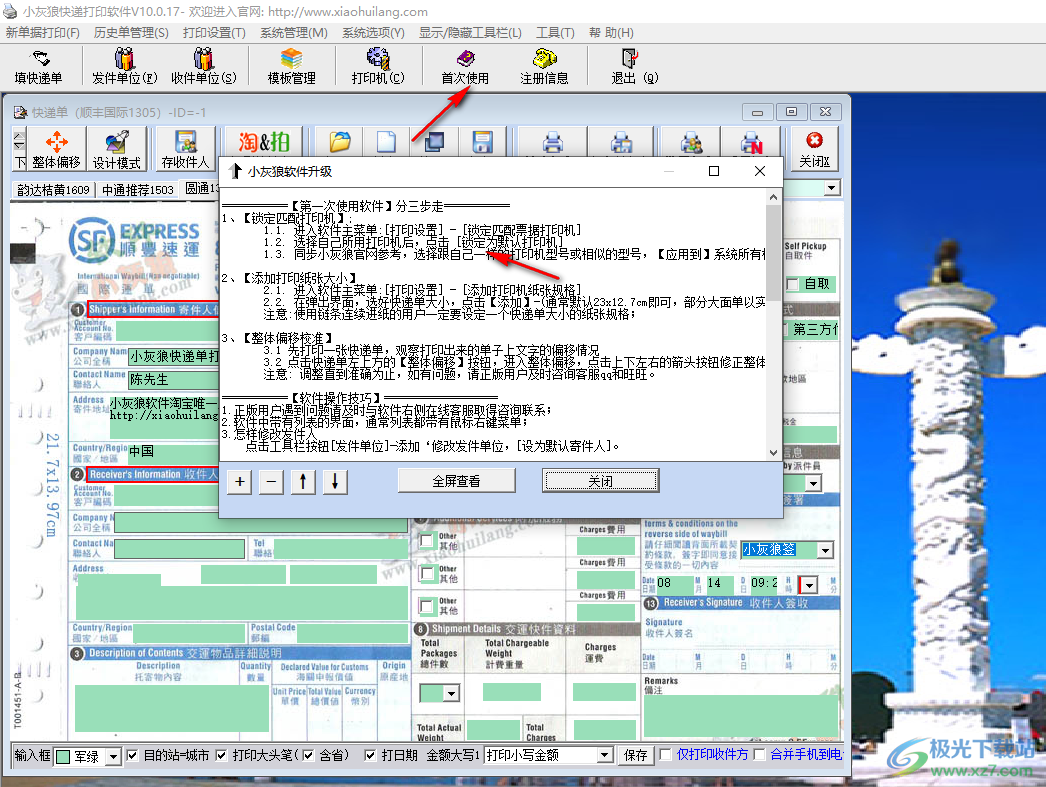Click 关闭 button in upgrade dialog
Viewport: 1046px width, 787px height.
600,481
